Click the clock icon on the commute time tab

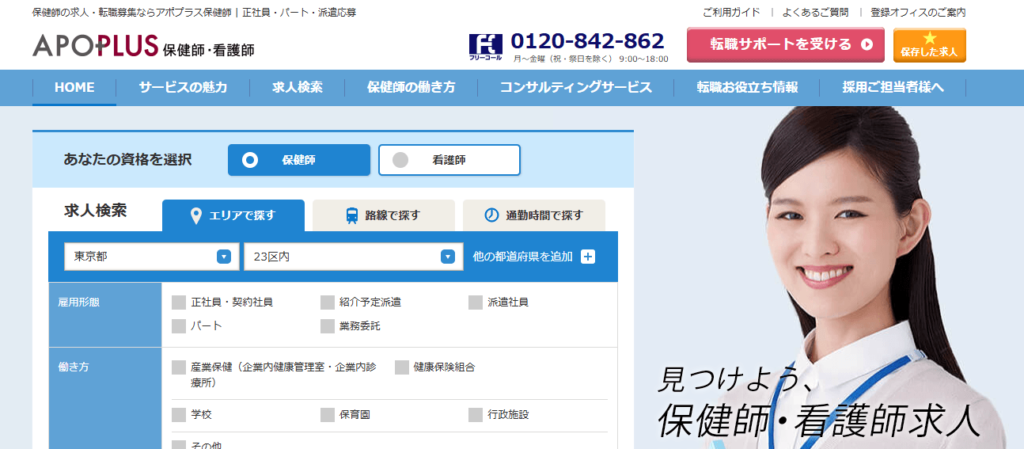click(x=491, y=215)
